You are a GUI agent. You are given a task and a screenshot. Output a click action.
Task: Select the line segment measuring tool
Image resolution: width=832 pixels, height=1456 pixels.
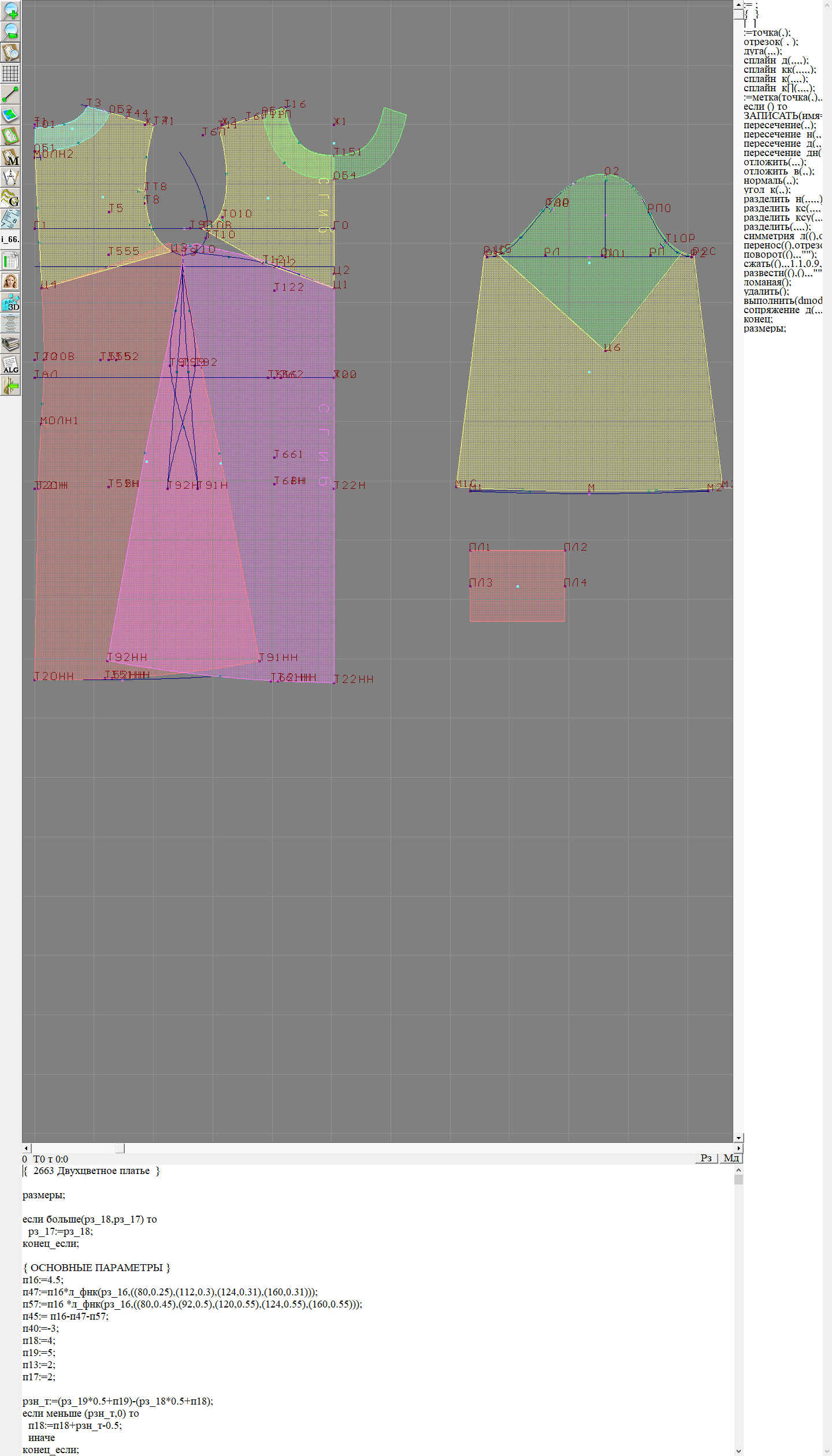pyautogui.click(x=10, y=94)
